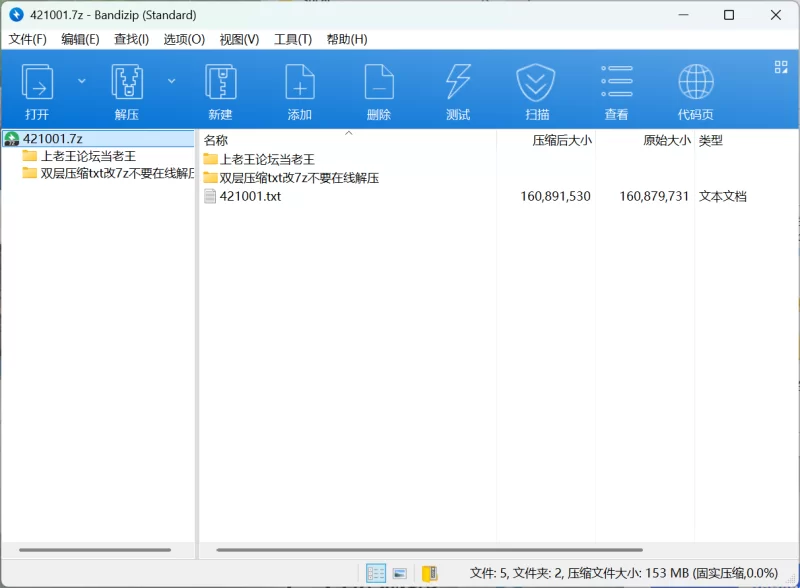
Task: Select the 421001.txt file in the list
Action: (250, 197)
